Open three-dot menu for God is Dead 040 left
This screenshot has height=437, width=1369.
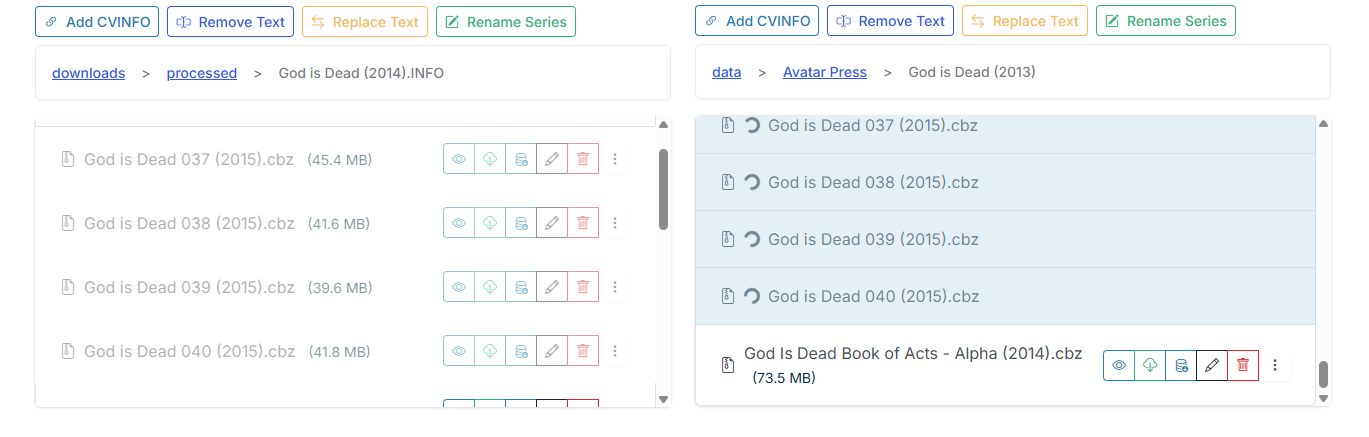pyautogui.click(x=615, y=351)
